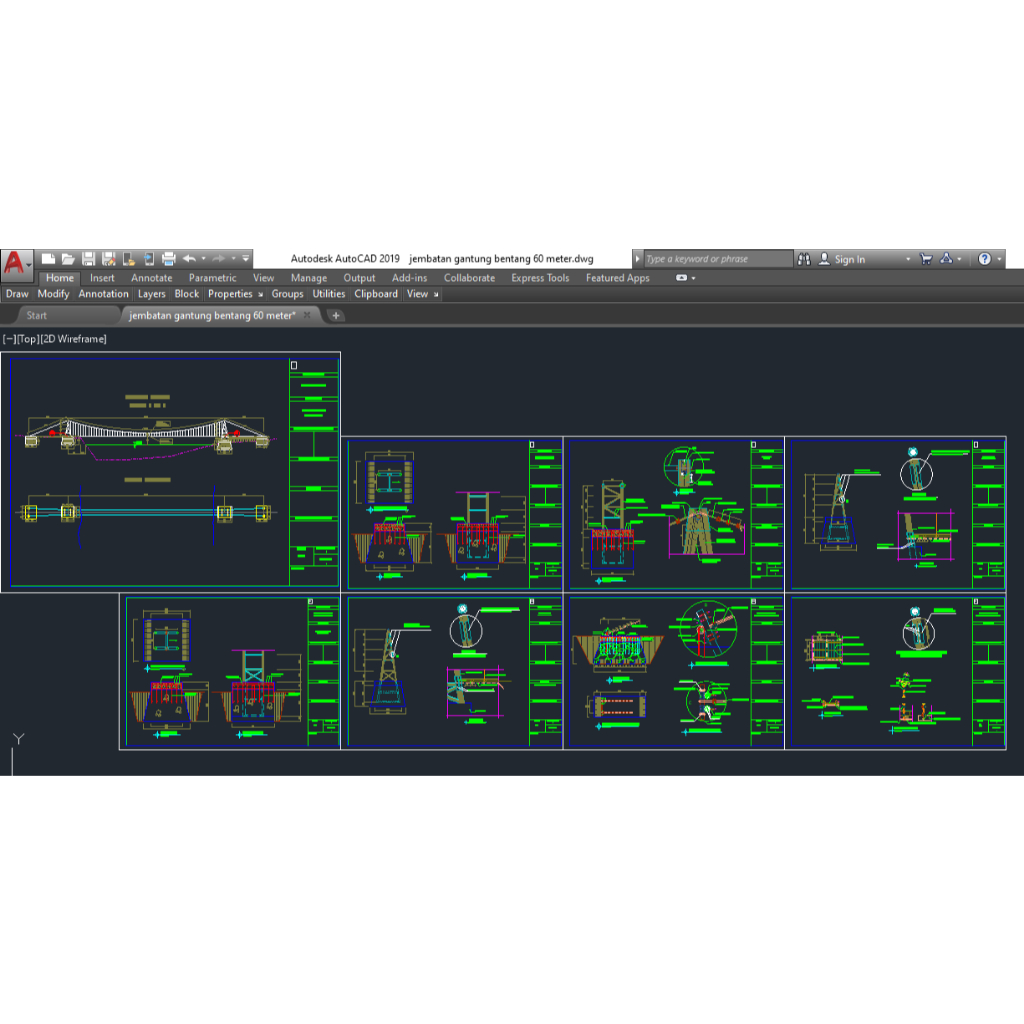Add a new drawing tab with plus
Image resolution: width=1024 pixels, height=1024 pixels.
click(x=336, y=316)
